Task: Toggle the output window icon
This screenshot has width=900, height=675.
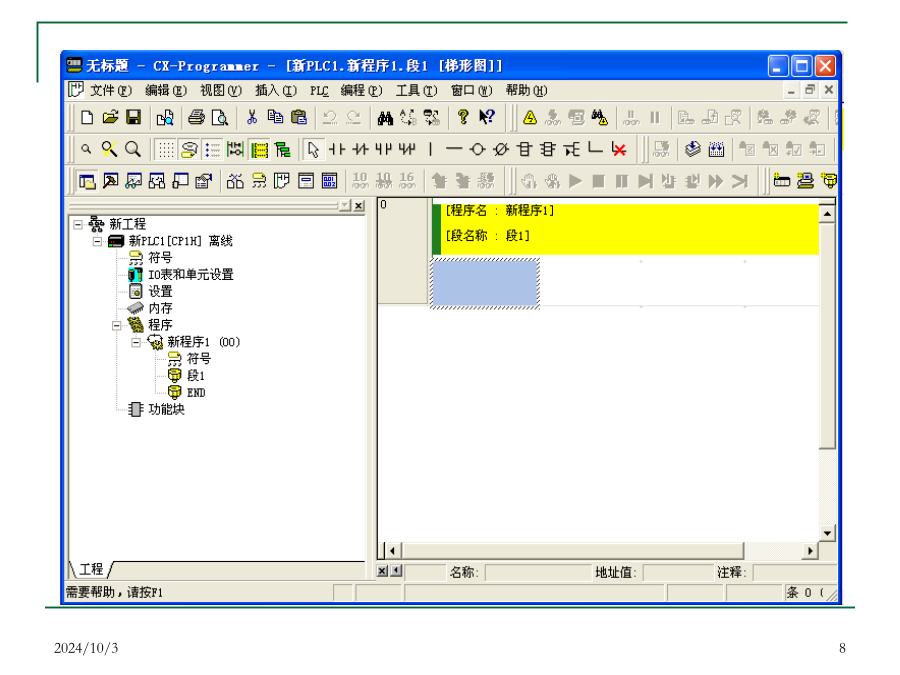Action: [110, 182]
